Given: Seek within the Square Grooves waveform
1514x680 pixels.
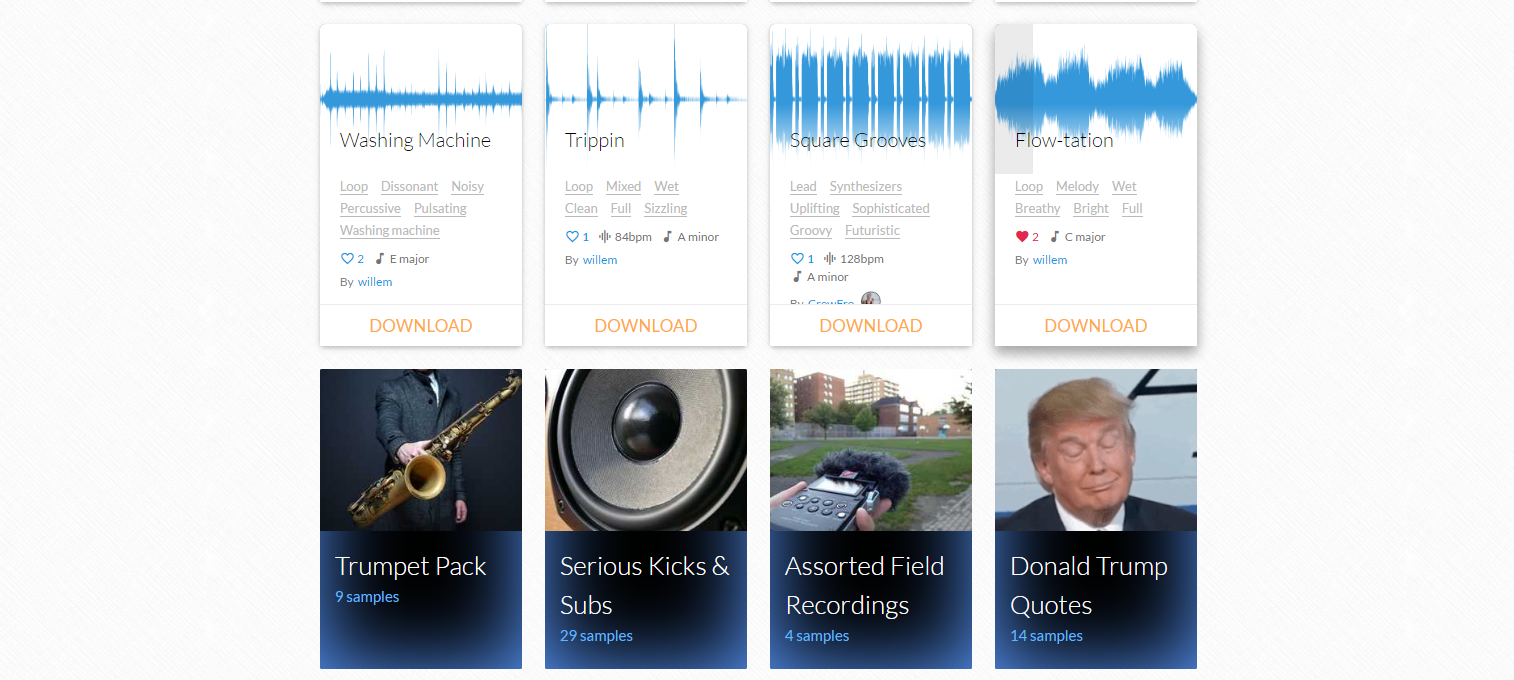Looking at the screenshot, I should 871,98.
